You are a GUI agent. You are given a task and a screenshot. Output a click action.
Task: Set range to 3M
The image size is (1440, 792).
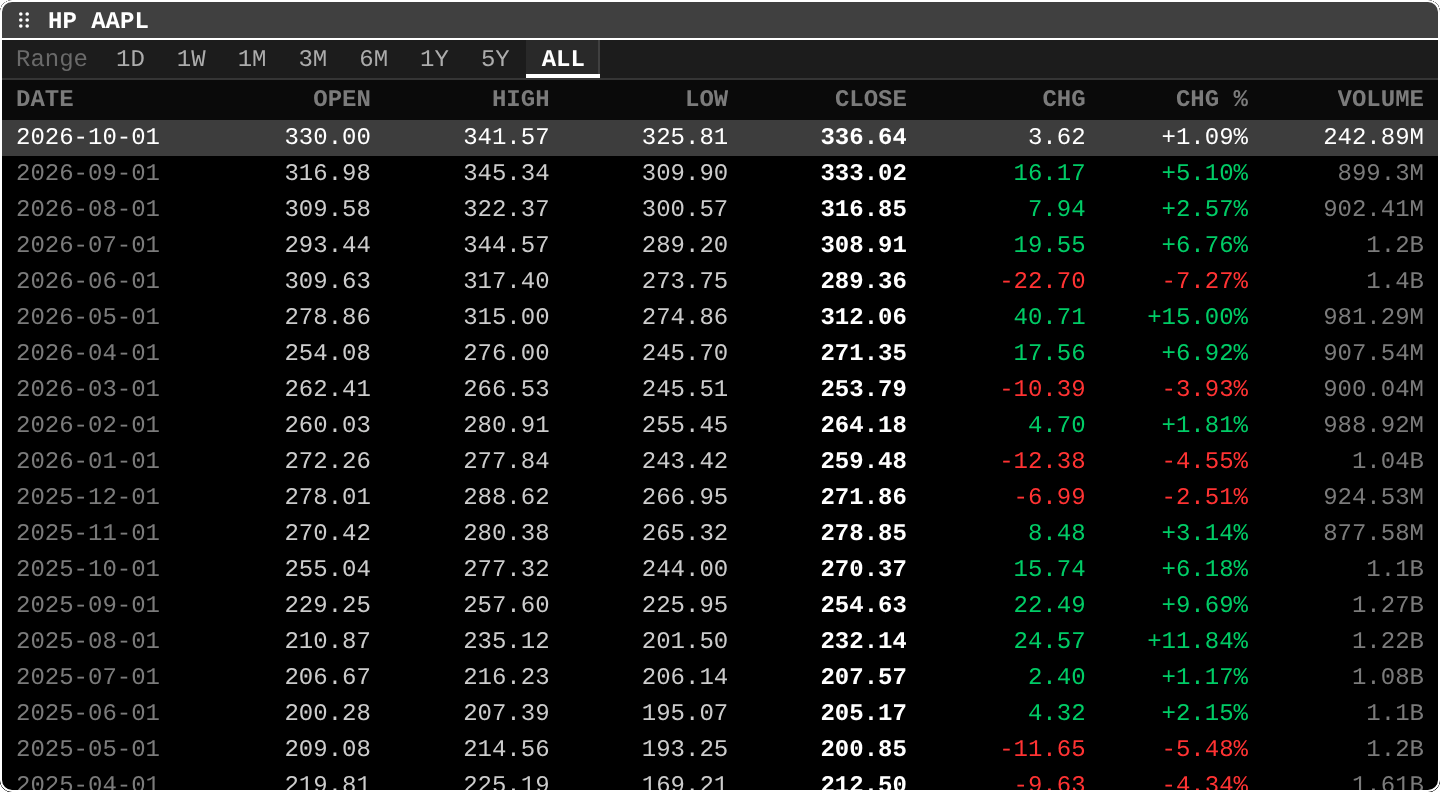pos(313,59)
